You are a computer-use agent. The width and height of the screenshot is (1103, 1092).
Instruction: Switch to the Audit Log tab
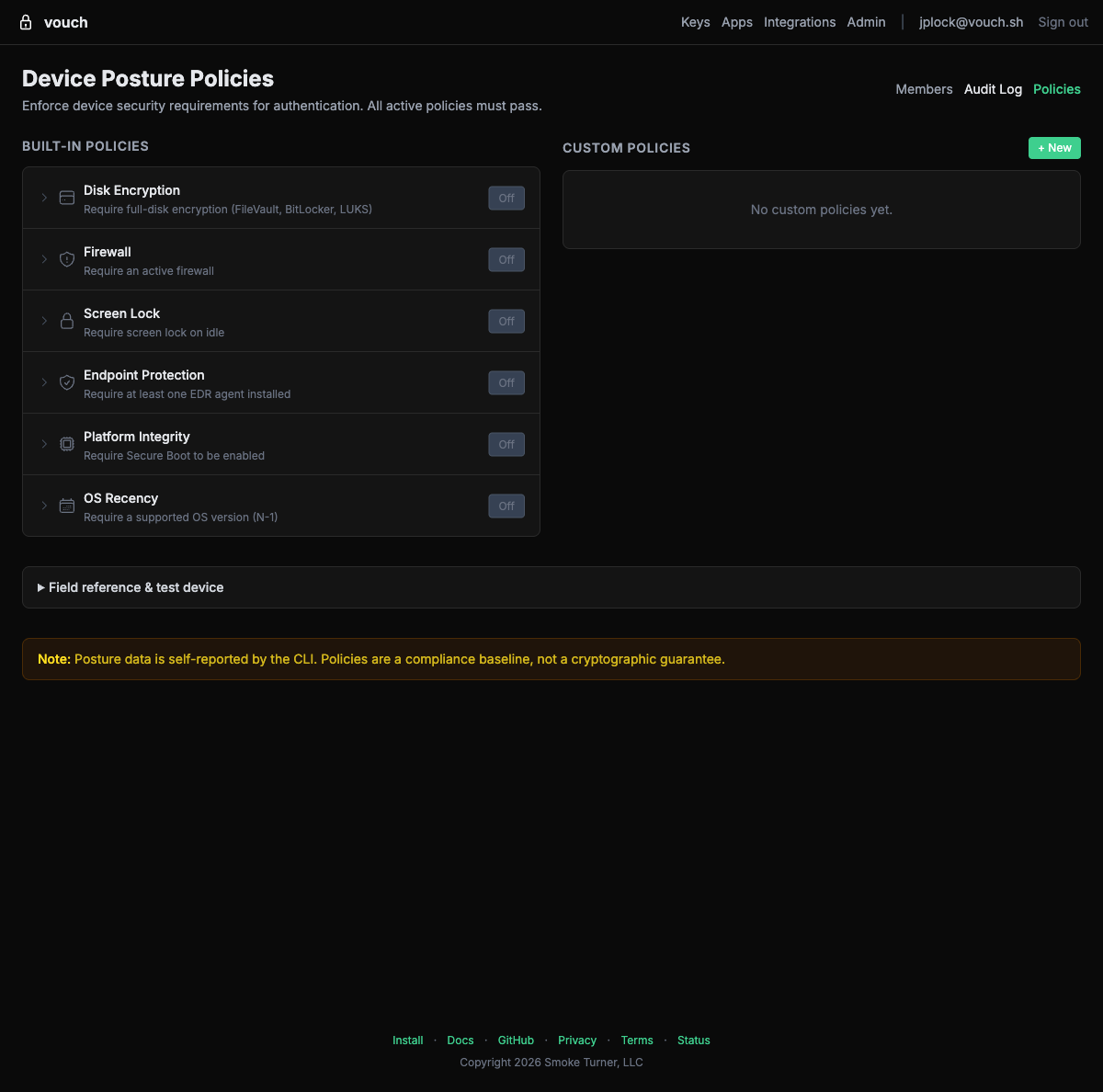[993, 89]
